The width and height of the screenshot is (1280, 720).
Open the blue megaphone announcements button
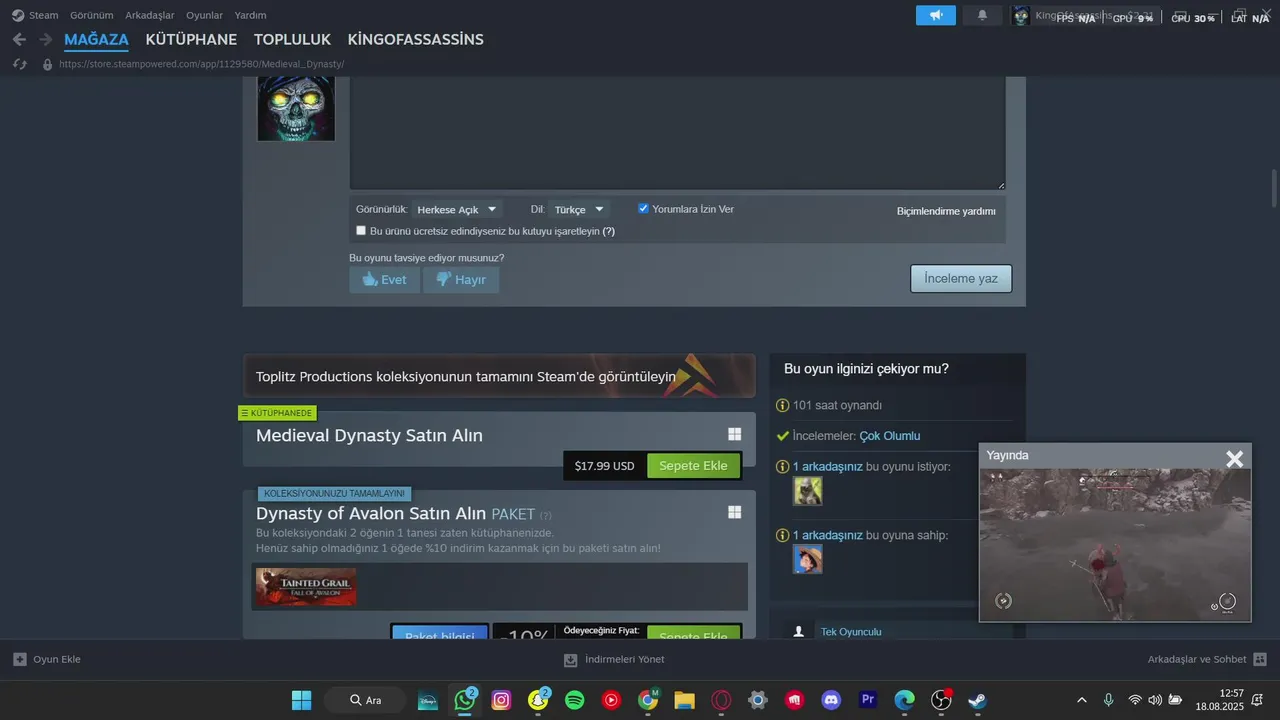click(936, 15)
